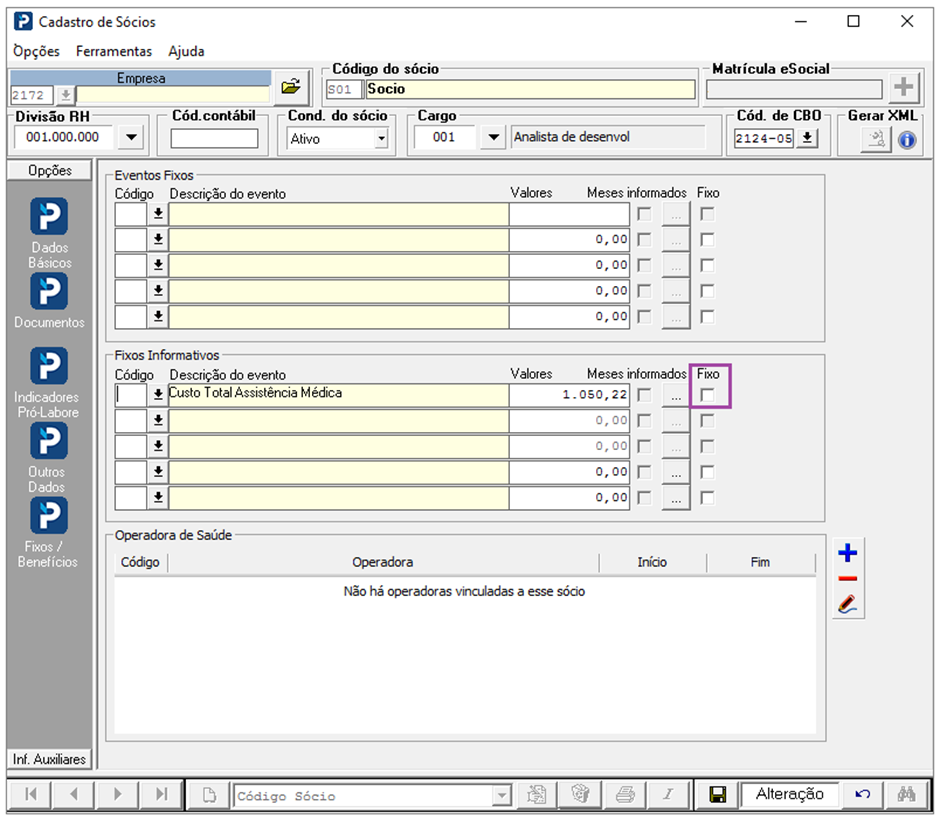Click the Cód. de CBO lookup arrow
940x819 pixels.
[x=807, y=138]
